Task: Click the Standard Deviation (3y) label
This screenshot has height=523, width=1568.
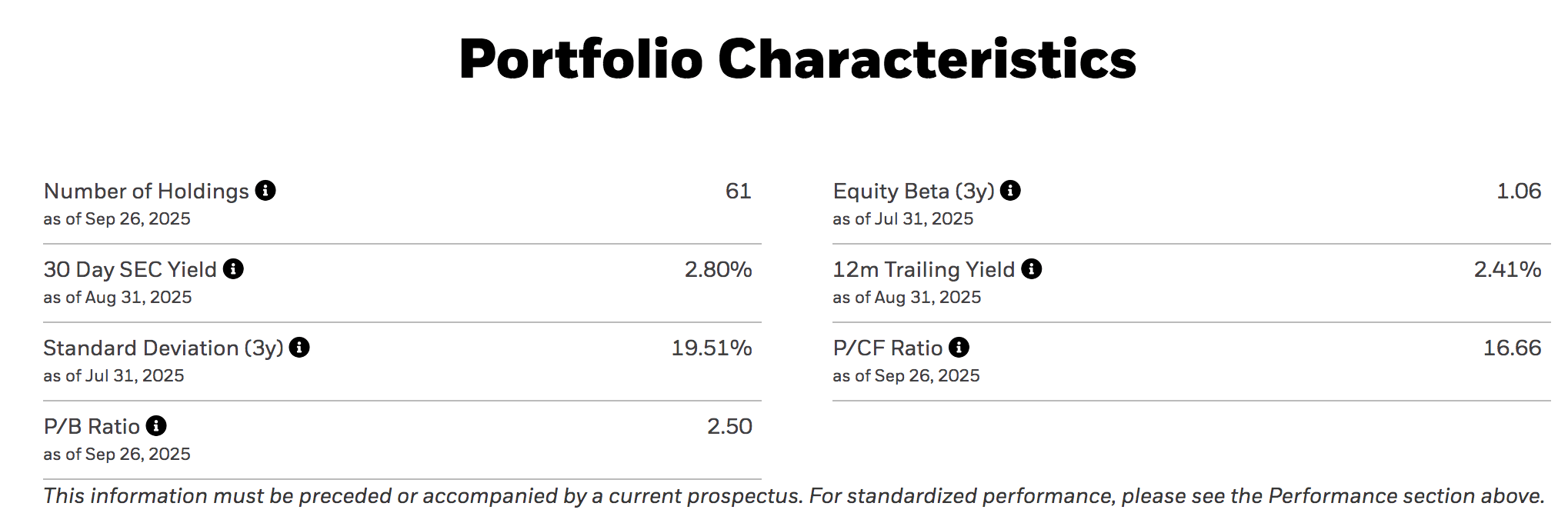Action: pos(163,348)
